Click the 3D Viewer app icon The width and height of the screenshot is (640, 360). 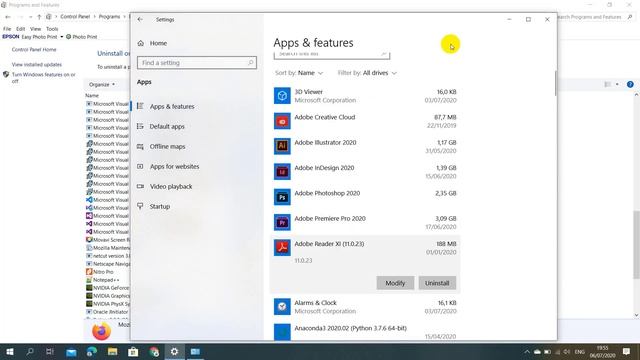(x=282, y=96)
